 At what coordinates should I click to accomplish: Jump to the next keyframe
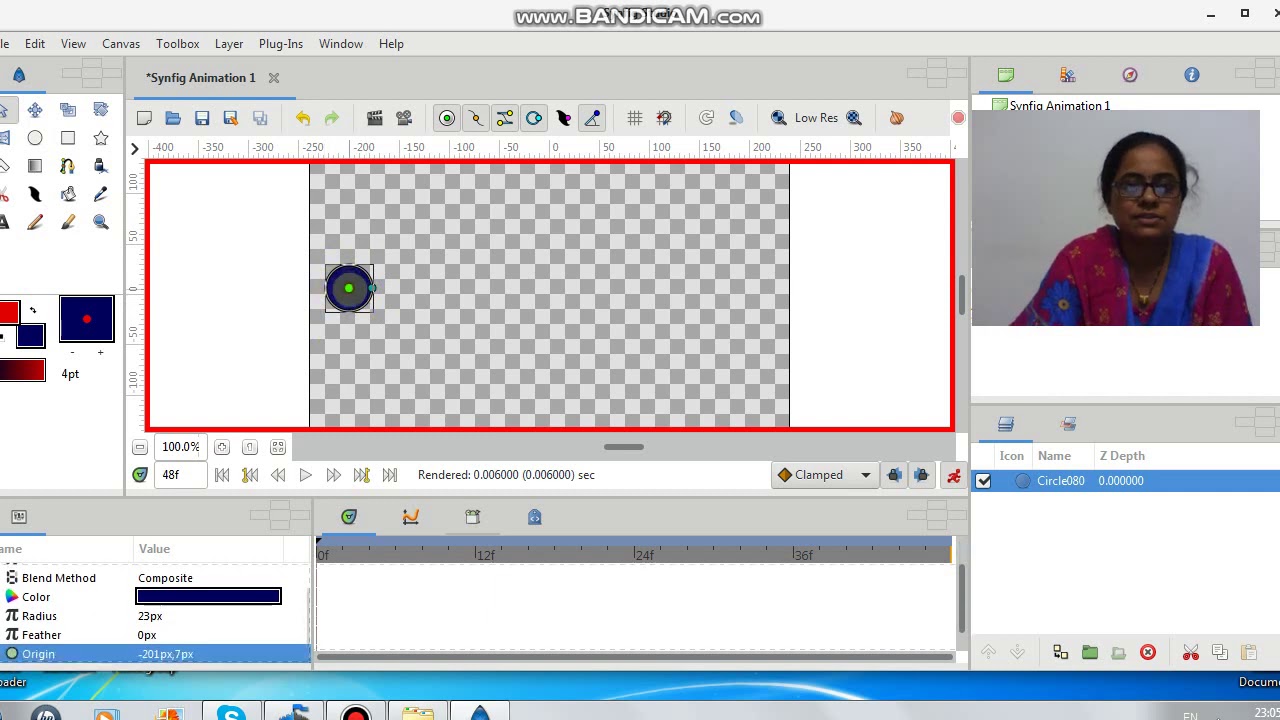362,475
